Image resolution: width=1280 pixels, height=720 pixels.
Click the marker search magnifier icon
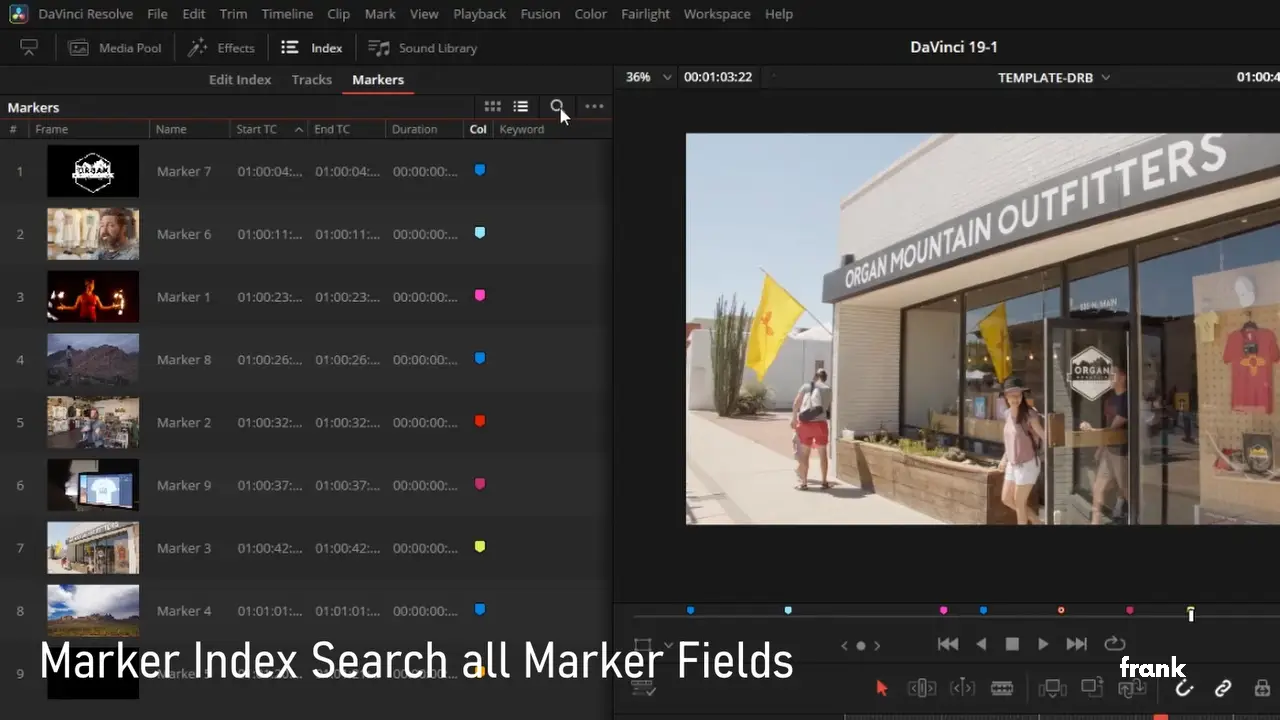coord(557,107)
